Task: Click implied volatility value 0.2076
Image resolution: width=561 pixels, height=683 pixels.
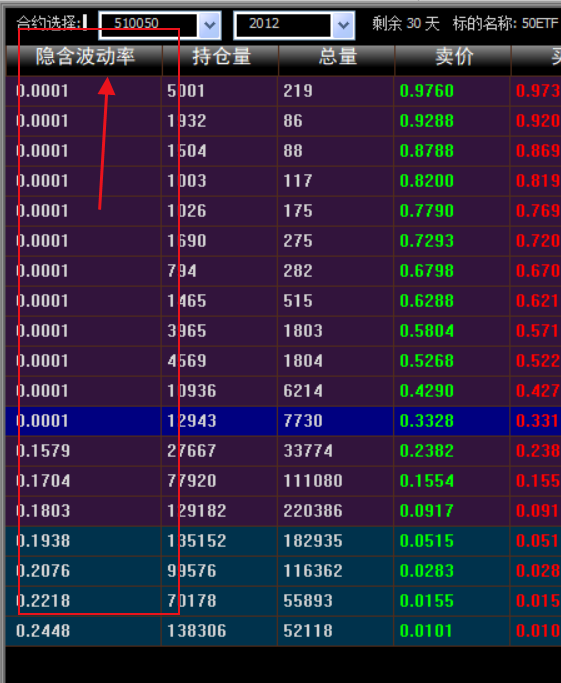Action: [x=43, y=571]
